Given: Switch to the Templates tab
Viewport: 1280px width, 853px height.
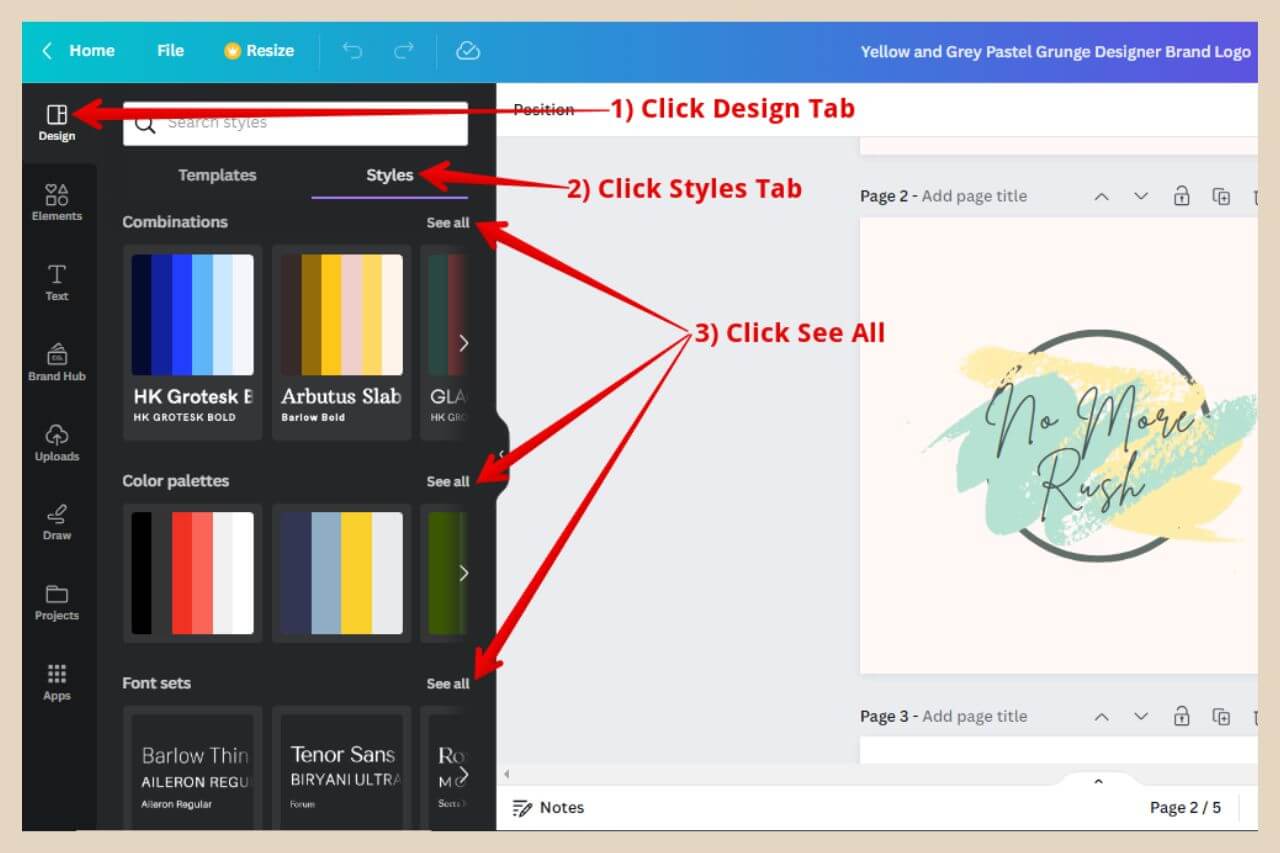Looking at the screenshot, I should pos(217,175).
